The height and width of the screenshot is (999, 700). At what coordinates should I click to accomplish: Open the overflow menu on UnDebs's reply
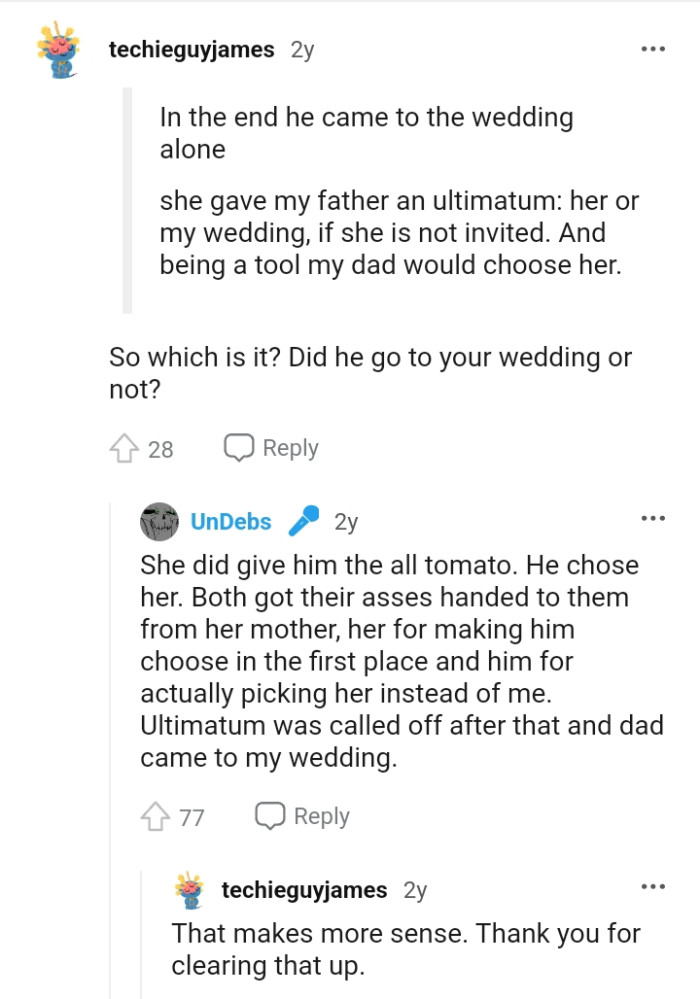[x=653, y=517]
